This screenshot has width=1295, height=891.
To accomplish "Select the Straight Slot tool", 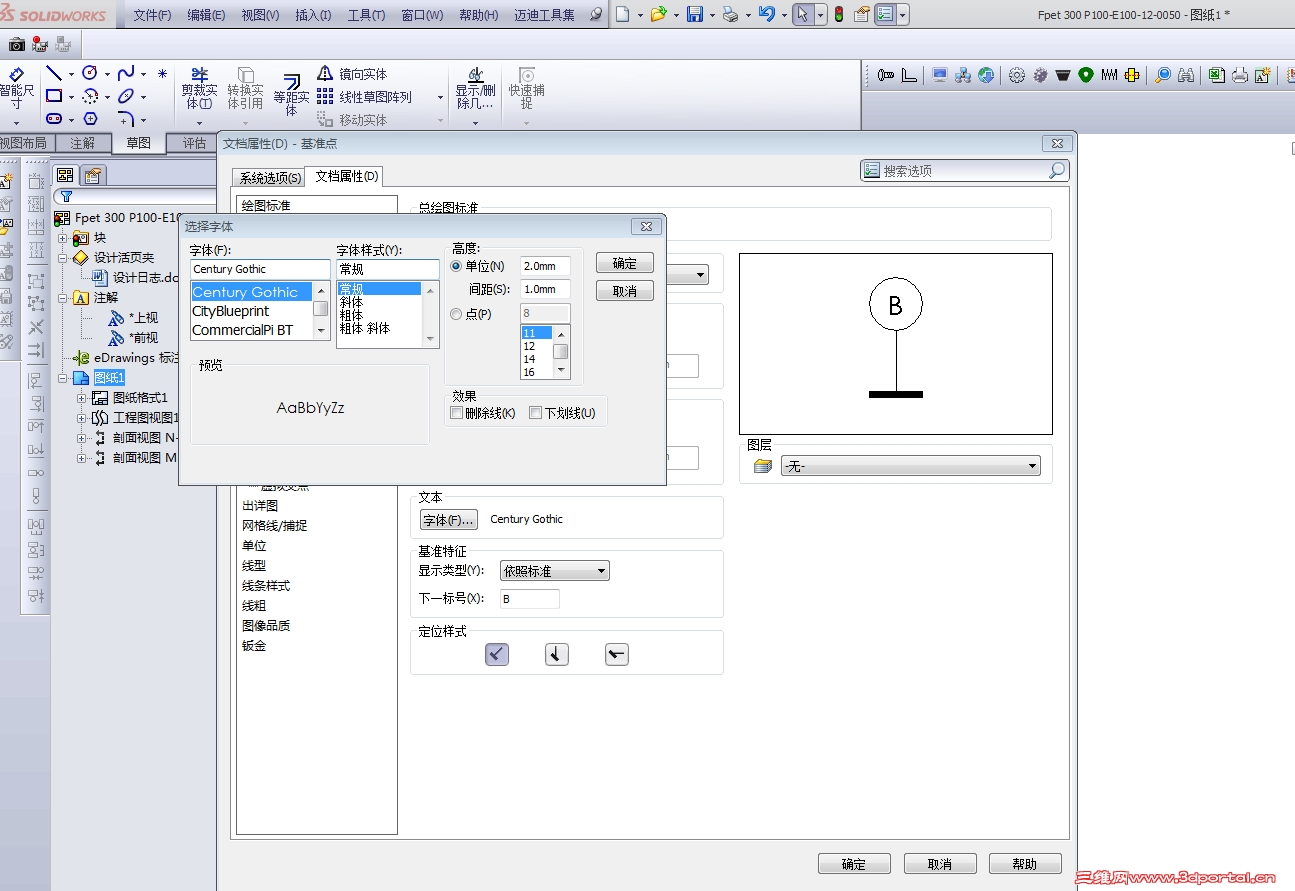I will pyautogui.click(x=54, y=118).
